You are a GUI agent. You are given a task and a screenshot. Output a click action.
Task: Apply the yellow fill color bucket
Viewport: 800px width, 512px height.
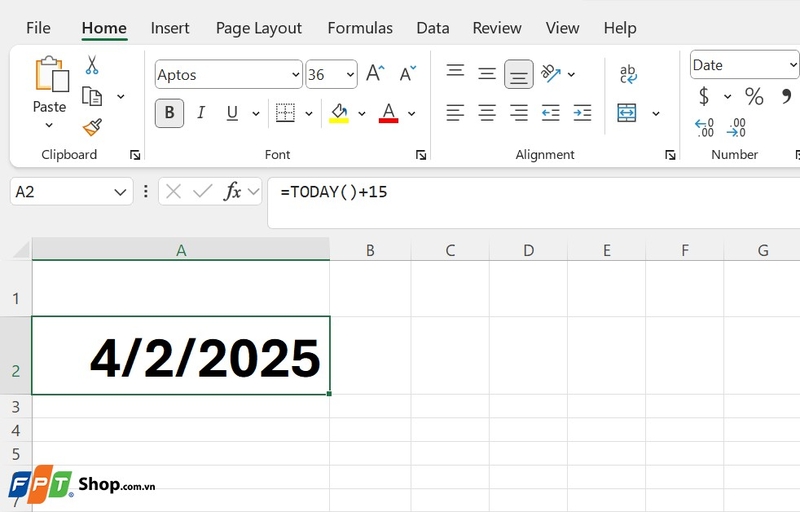[339, 113]
